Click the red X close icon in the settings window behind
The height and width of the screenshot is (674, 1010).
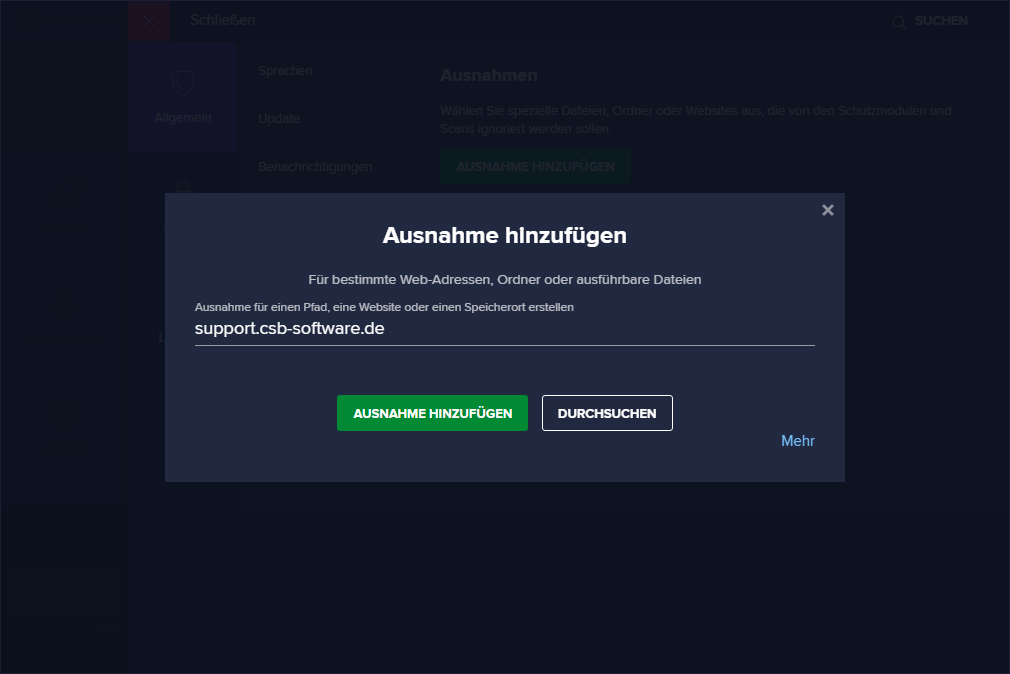click(149, 21)
